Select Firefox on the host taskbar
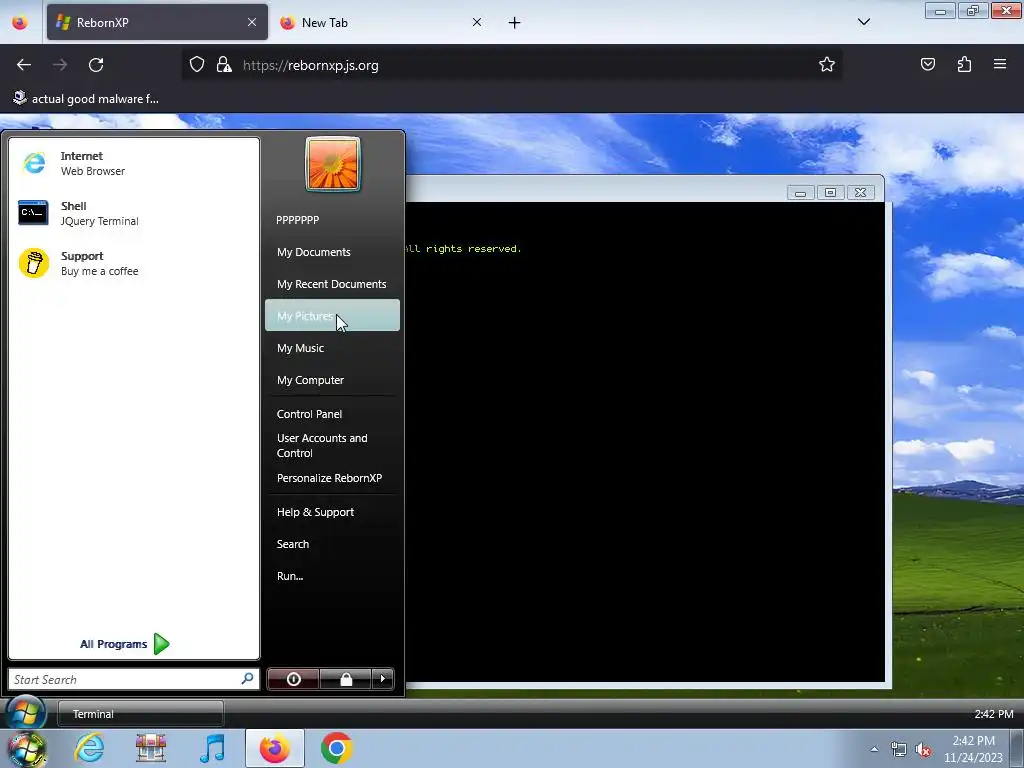 point(275,748)
